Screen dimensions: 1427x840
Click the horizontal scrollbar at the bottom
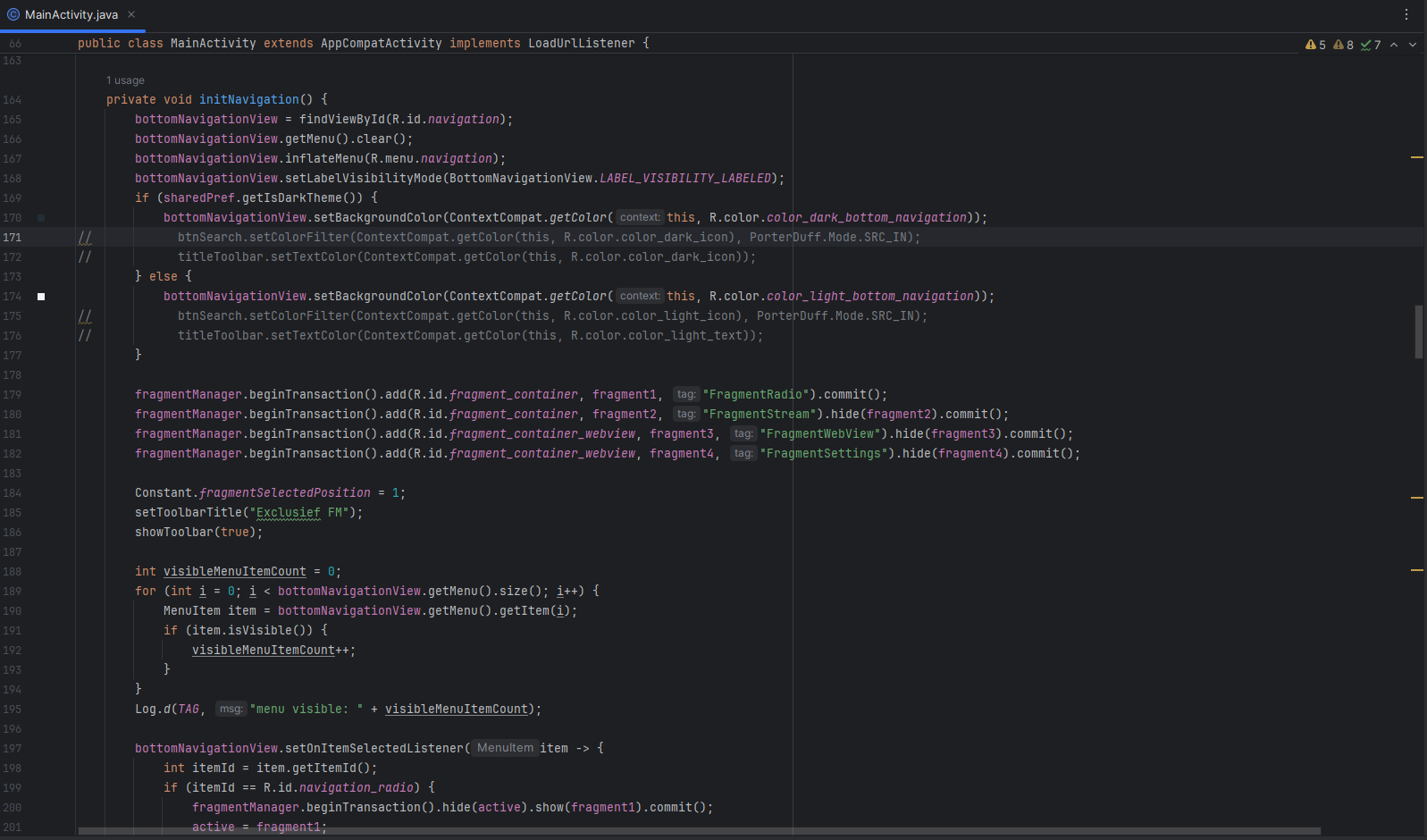click(x=699, y=831)
